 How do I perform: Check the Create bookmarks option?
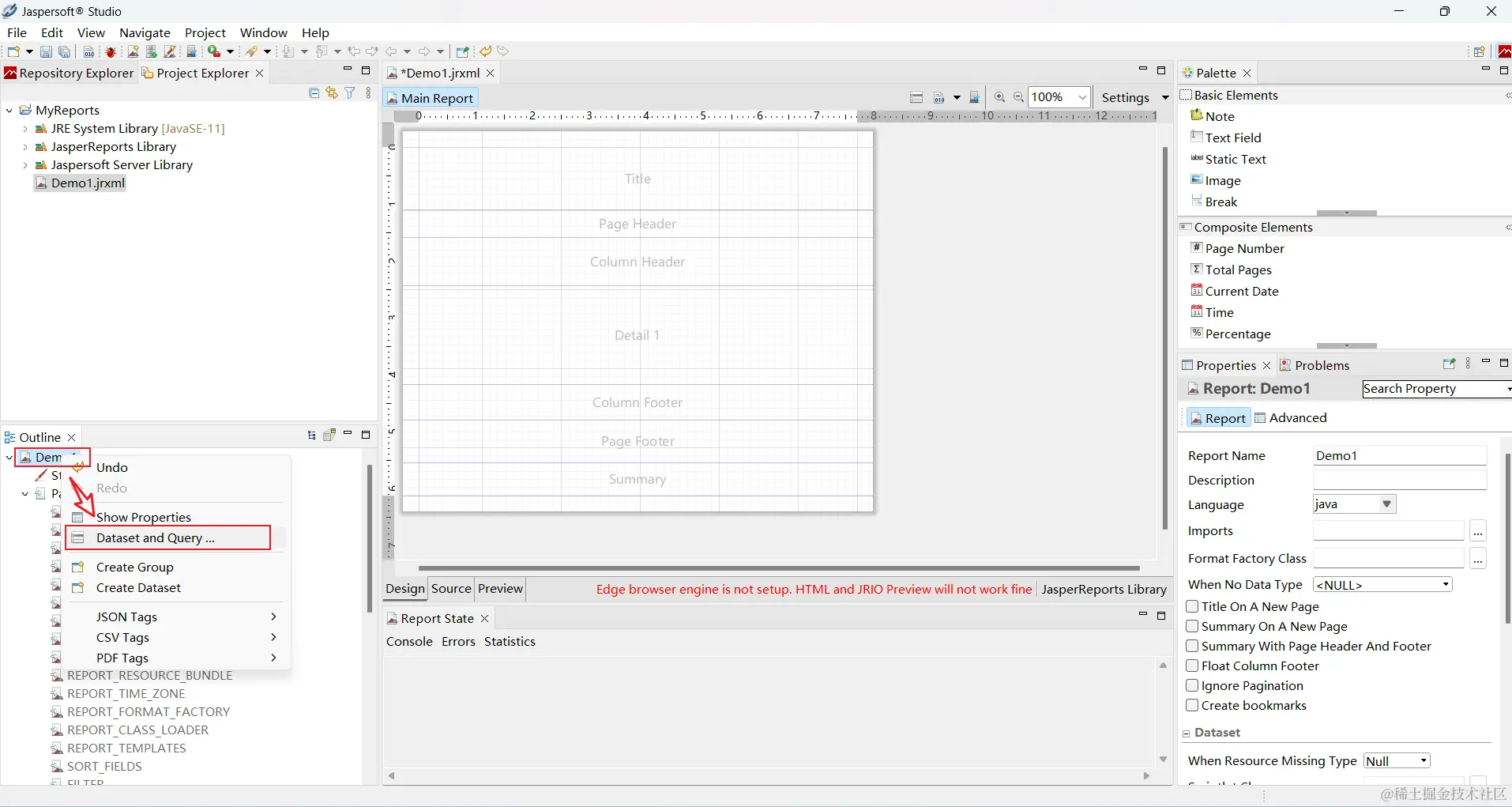tap(1193, 705)
